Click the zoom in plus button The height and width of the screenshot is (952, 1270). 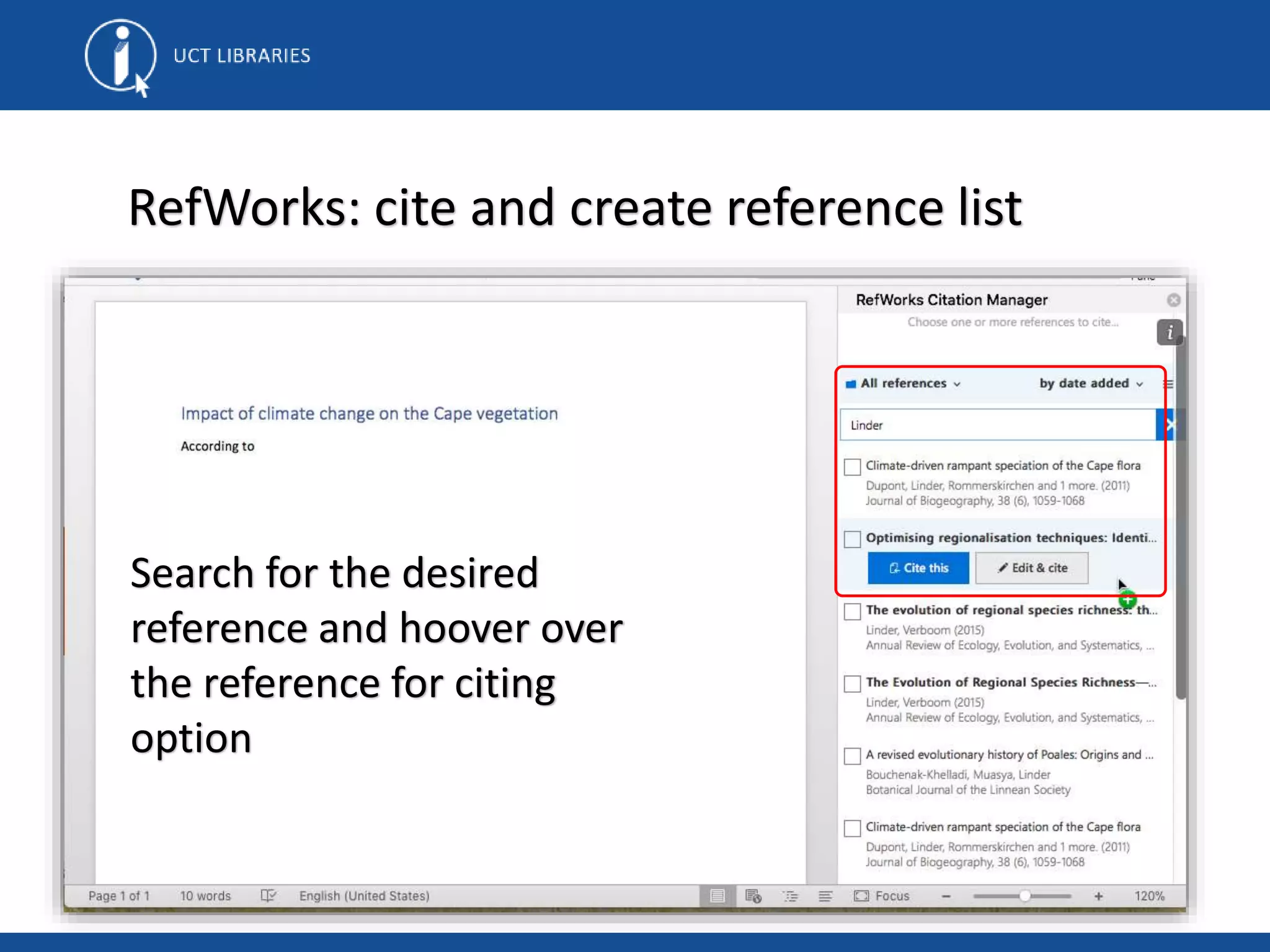tap(1098, 896)
